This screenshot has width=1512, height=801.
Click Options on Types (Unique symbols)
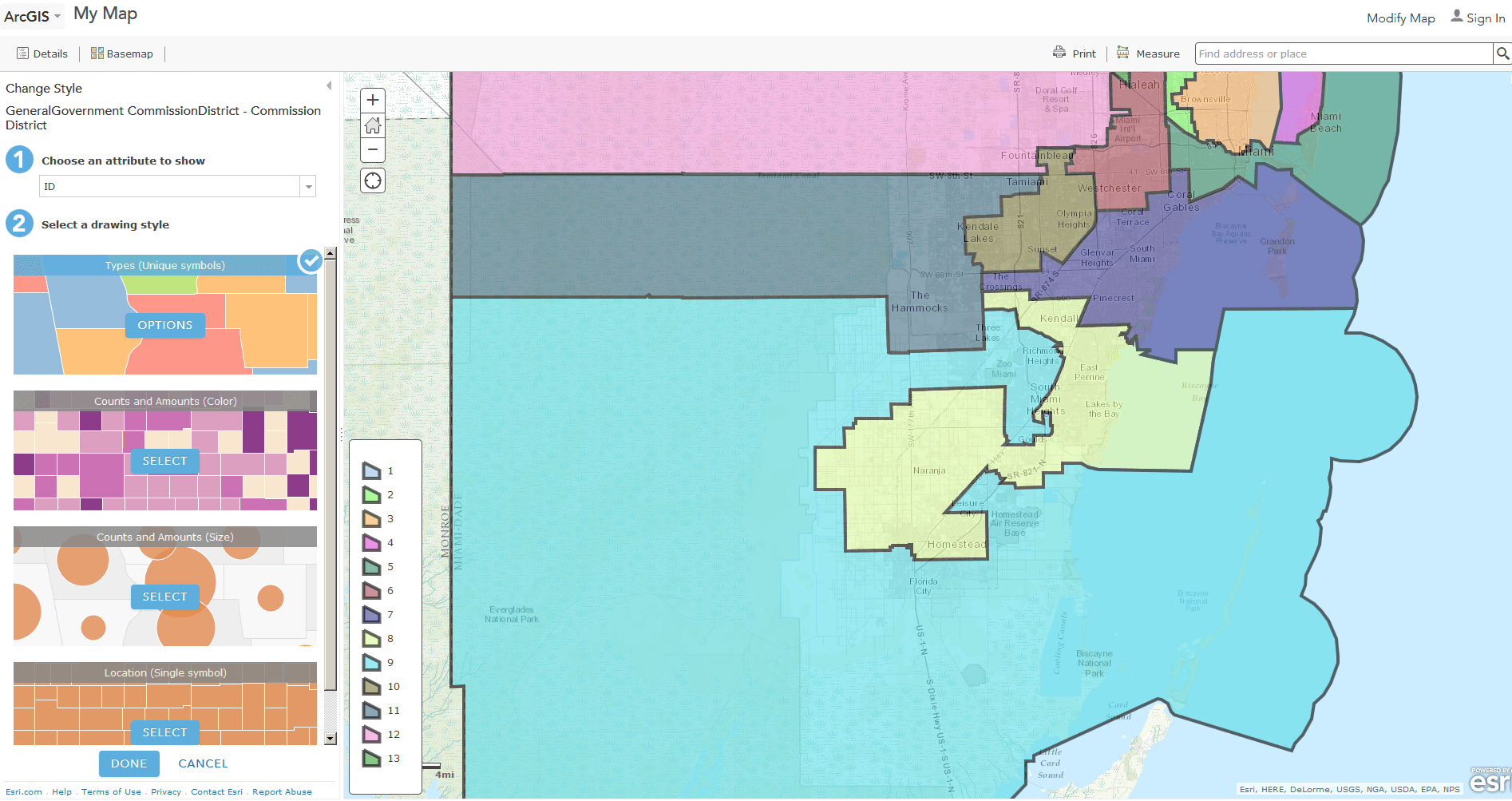[x=165, y=325]
